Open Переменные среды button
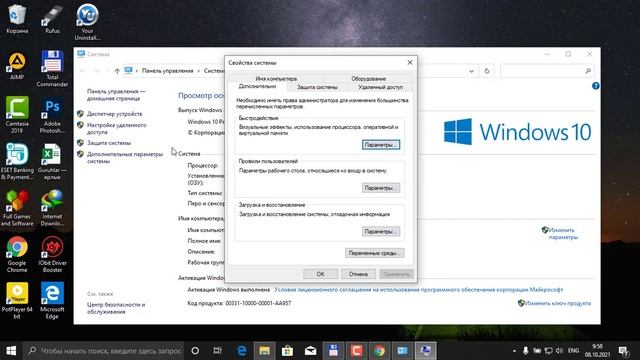 (375, 253)
